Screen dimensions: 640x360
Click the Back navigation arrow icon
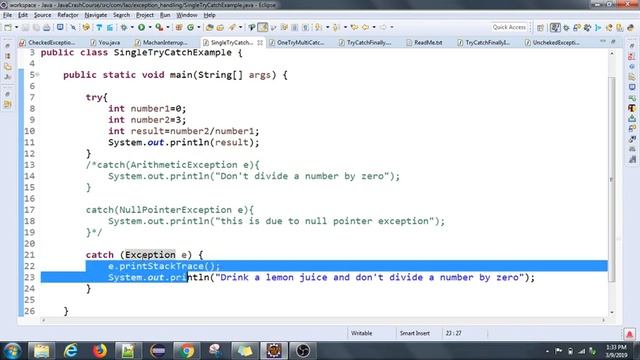[x=365, y=27]
